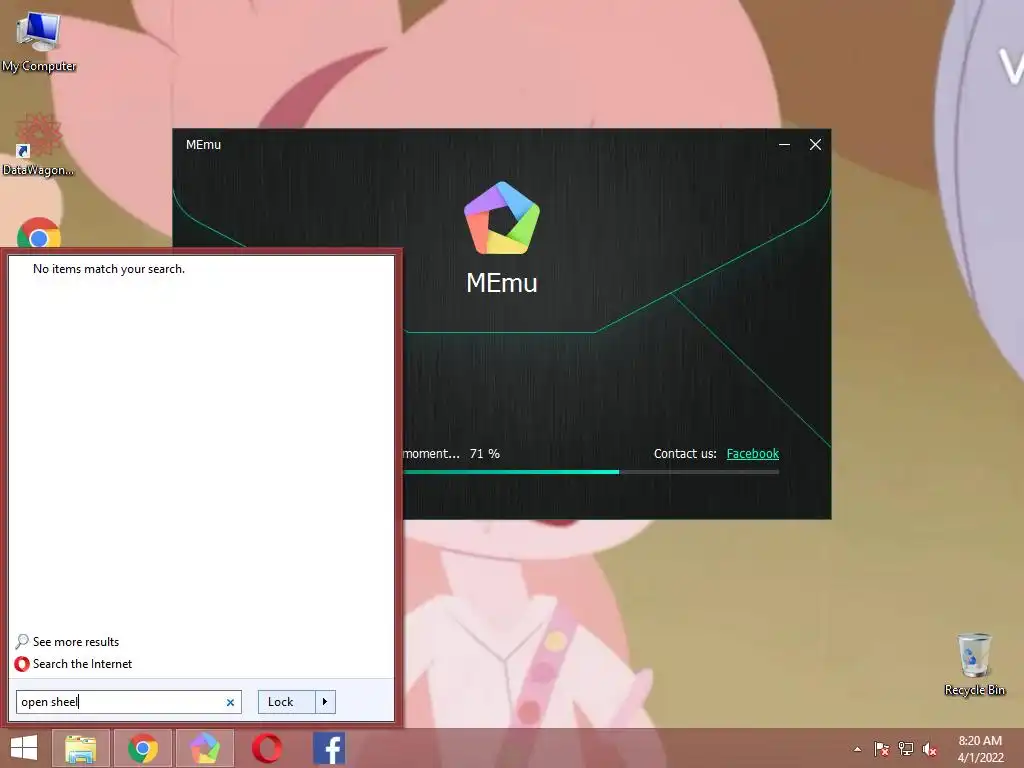This screenshot has height=768, width=1024.
Task: Click Search the Internet
Action: pyautogui.click(x=82, y=664)
